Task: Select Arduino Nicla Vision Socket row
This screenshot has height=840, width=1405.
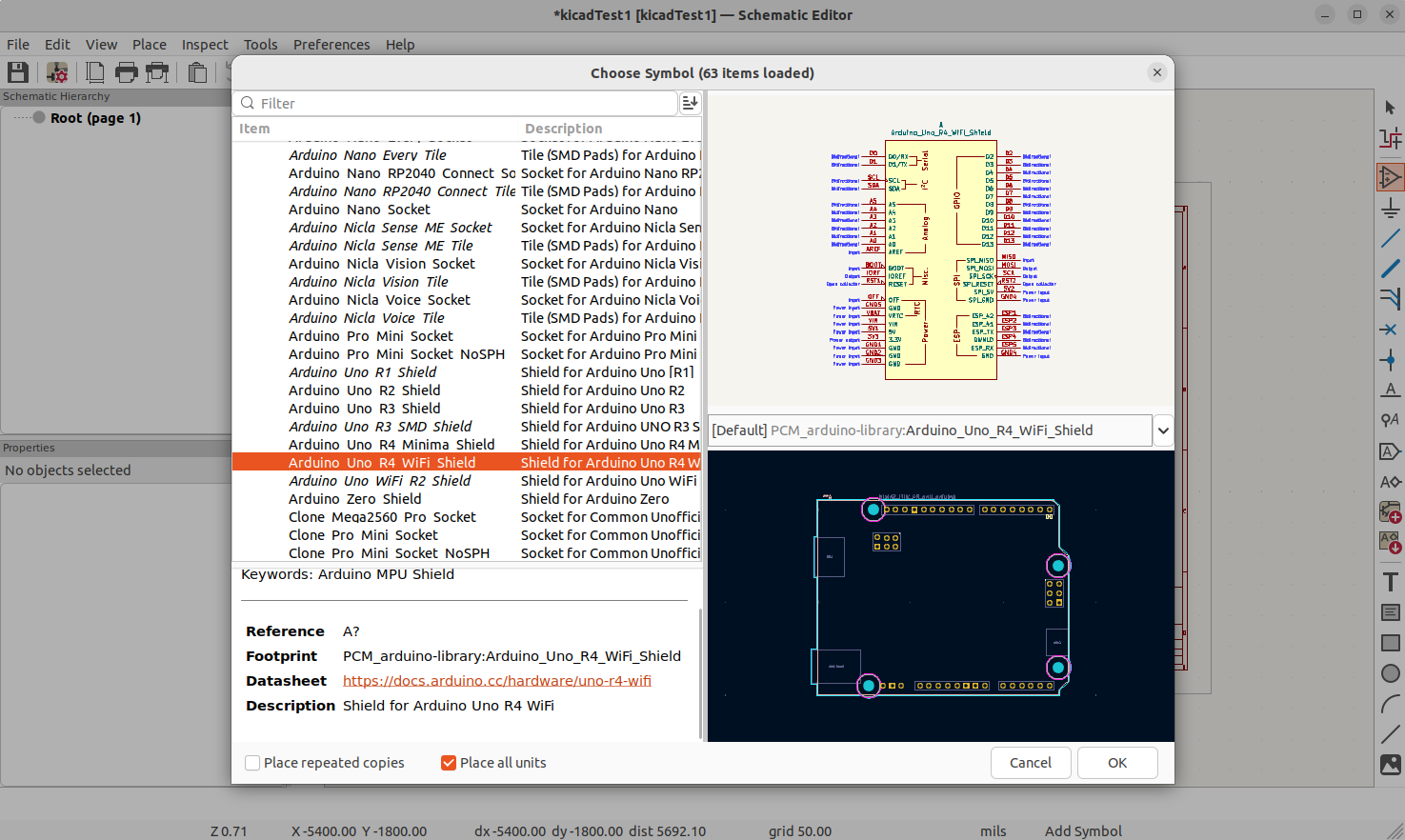Action: point(467,264)
